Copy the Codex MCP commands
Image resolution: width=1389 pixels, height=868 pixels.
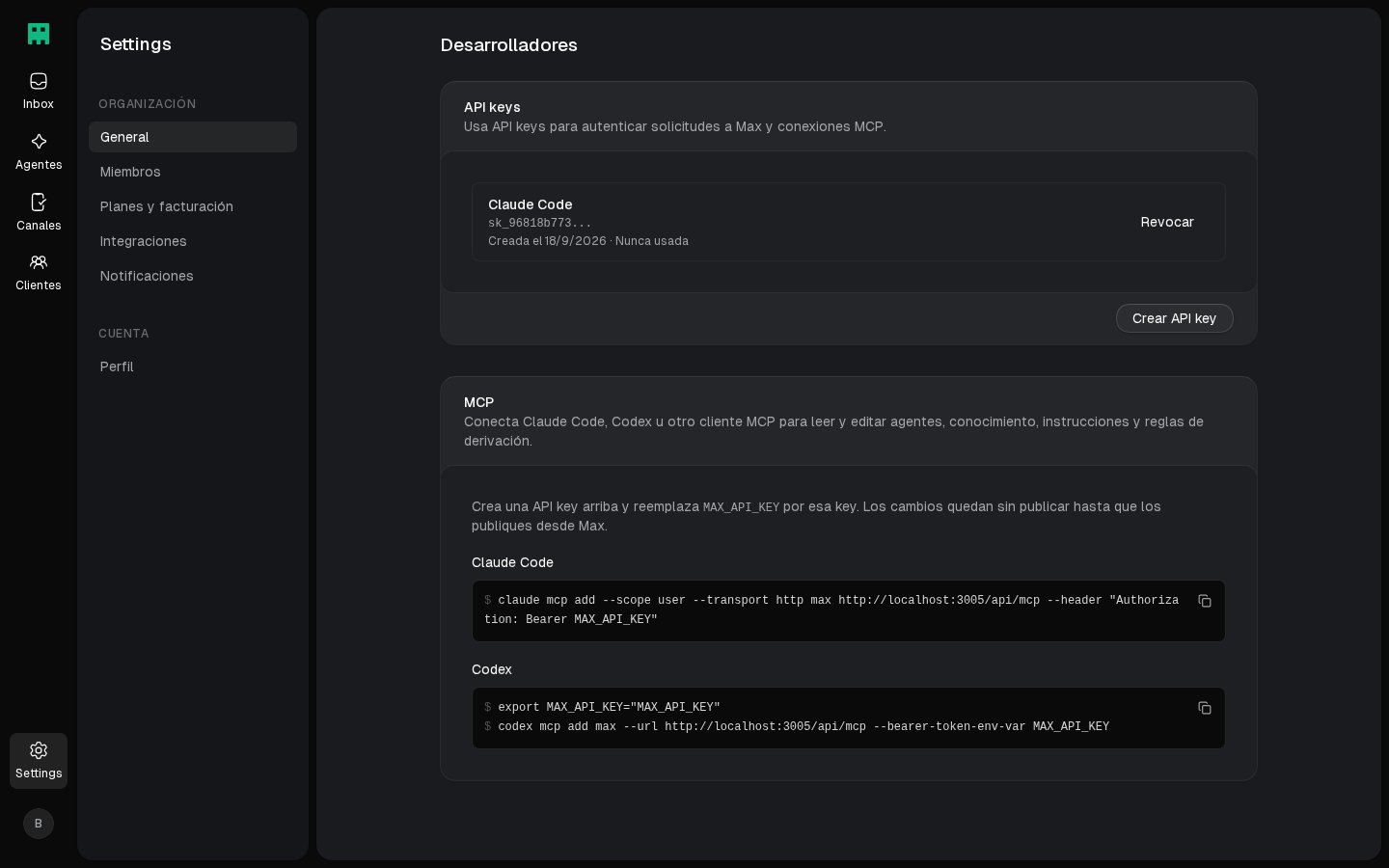tap(1205, 708)
